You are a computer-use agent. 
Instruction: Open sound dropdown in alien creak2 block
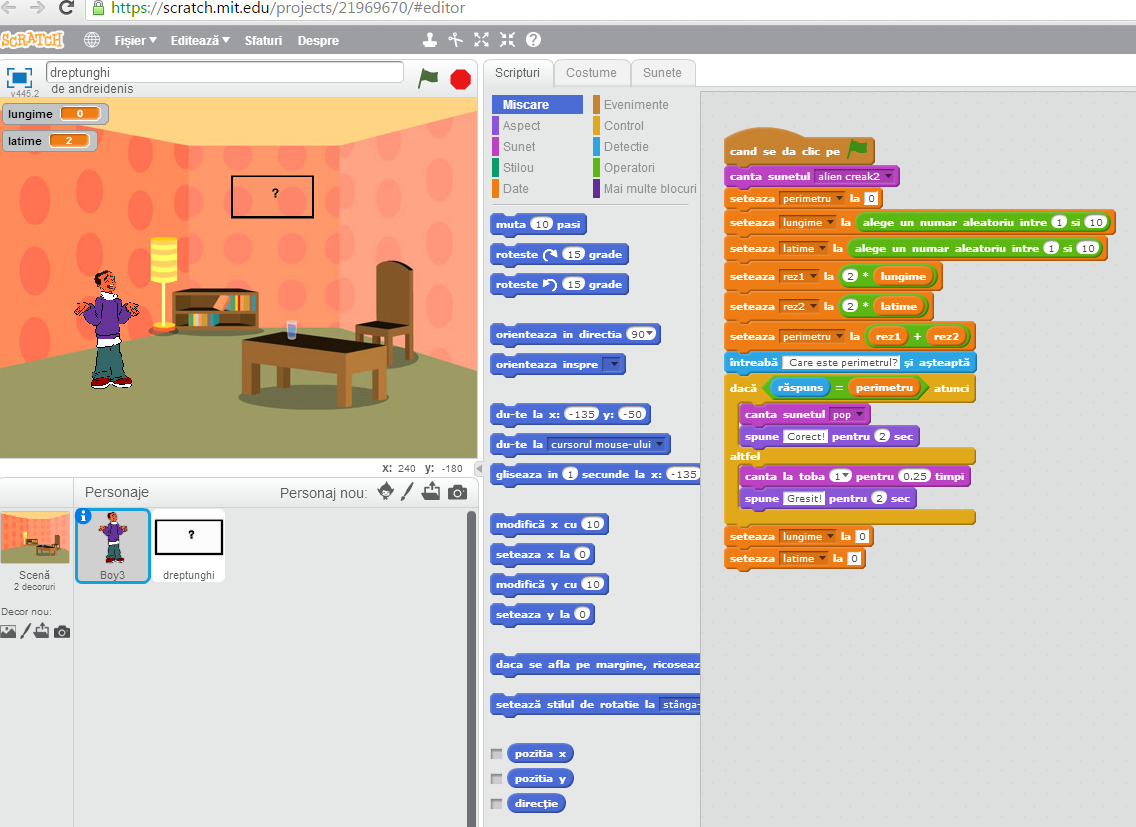(x=889, y=175)
